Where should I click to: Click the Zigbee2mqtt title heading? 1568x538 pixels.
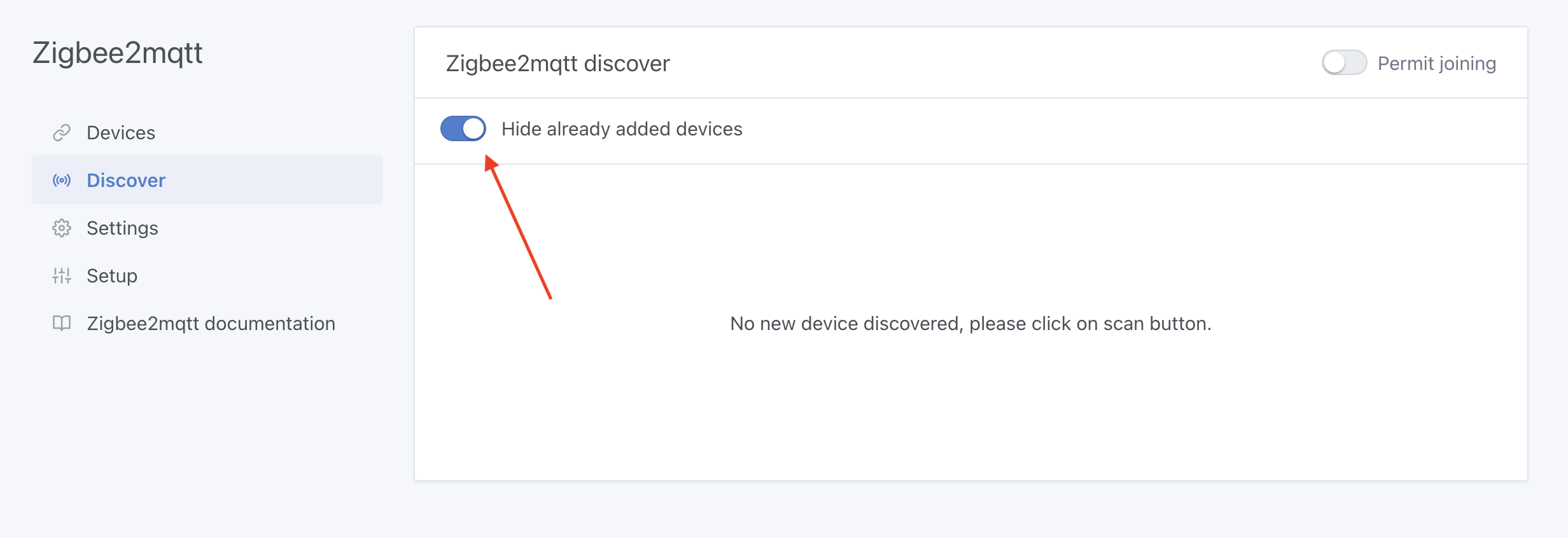coord(118,53)
